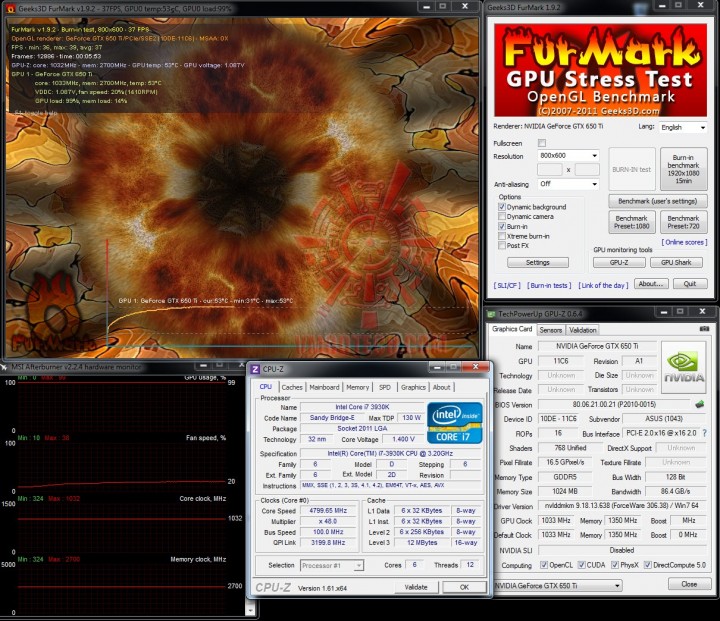
Task: Click the custom resolution width field
Action: tap(550, 169)
